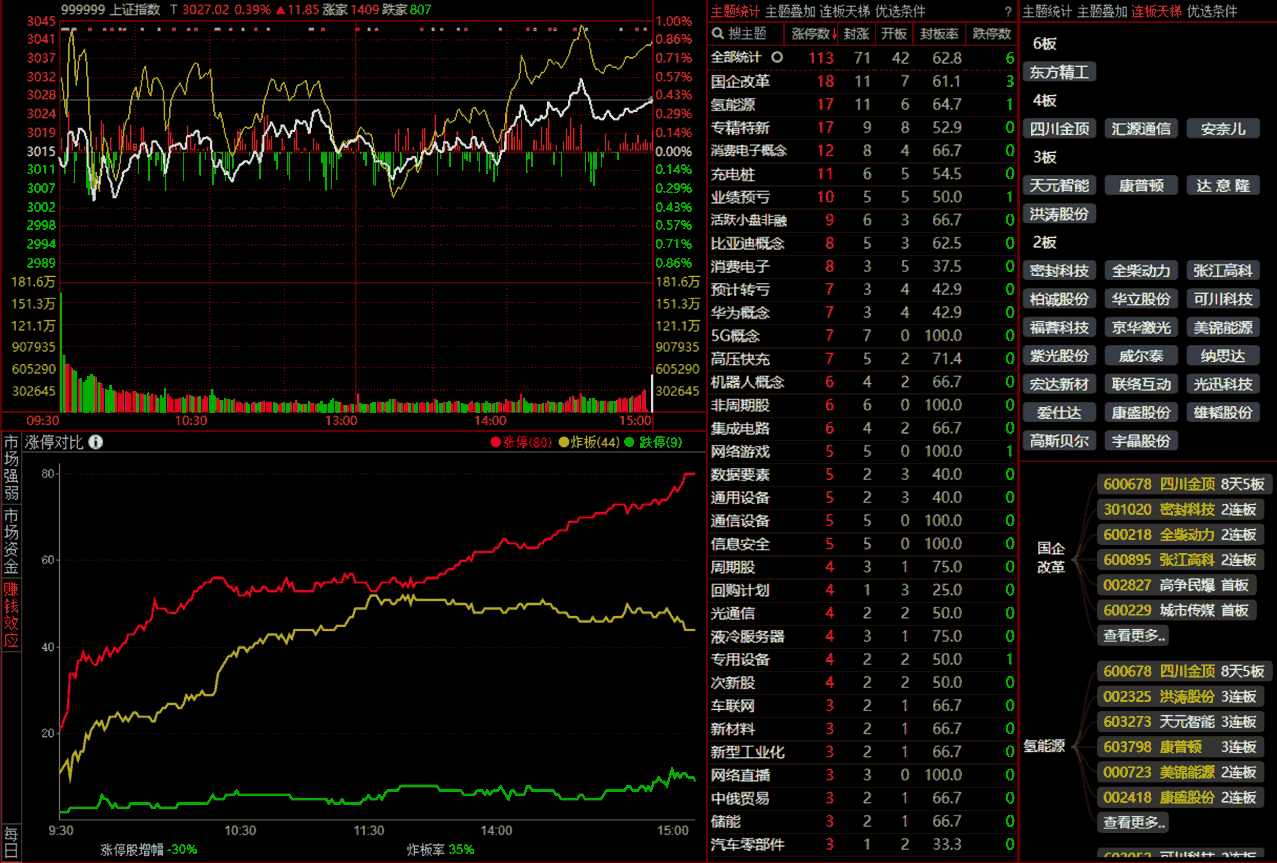Select the 全部统计 row in theme table
This screenshot has width=1277, height=863.
coord(863,58)
